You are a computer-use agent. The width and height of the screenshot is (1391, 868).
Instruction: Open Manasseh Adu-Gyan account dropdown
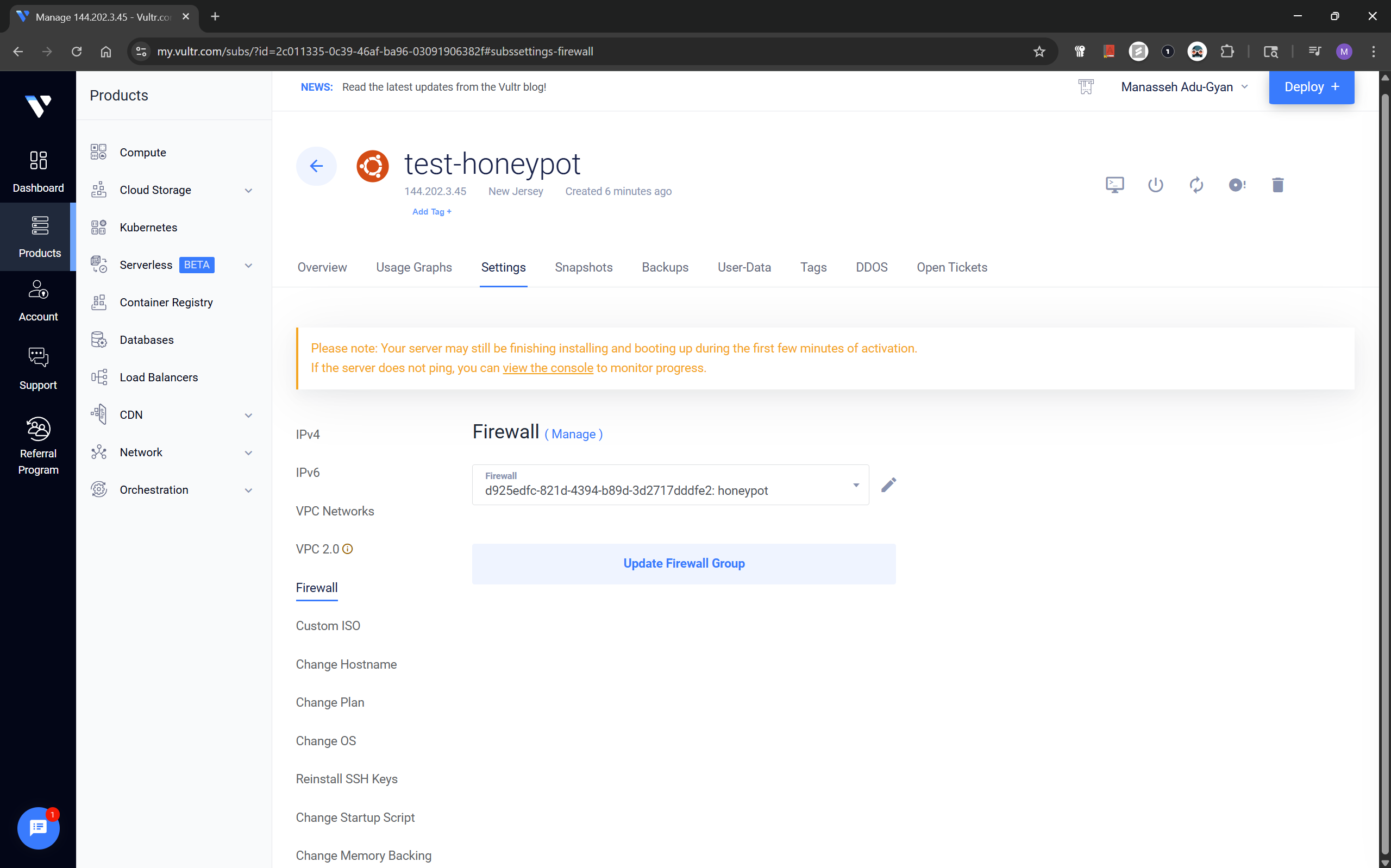coord(1185,87)
